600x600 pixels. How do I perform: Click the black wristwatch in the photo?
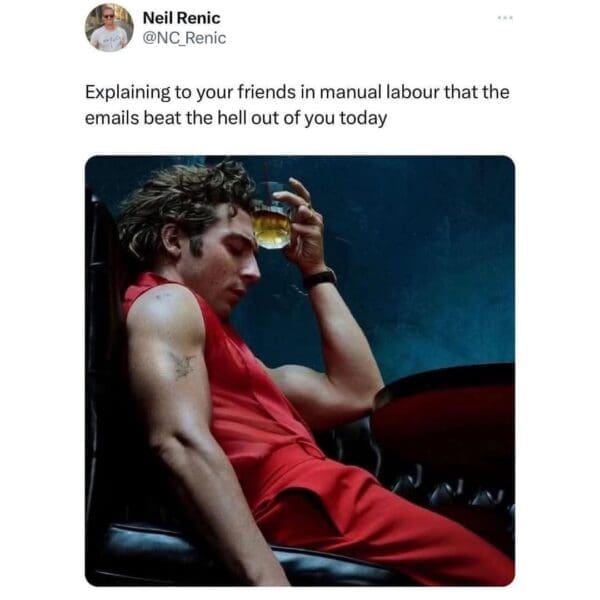(x=320, y=279)
